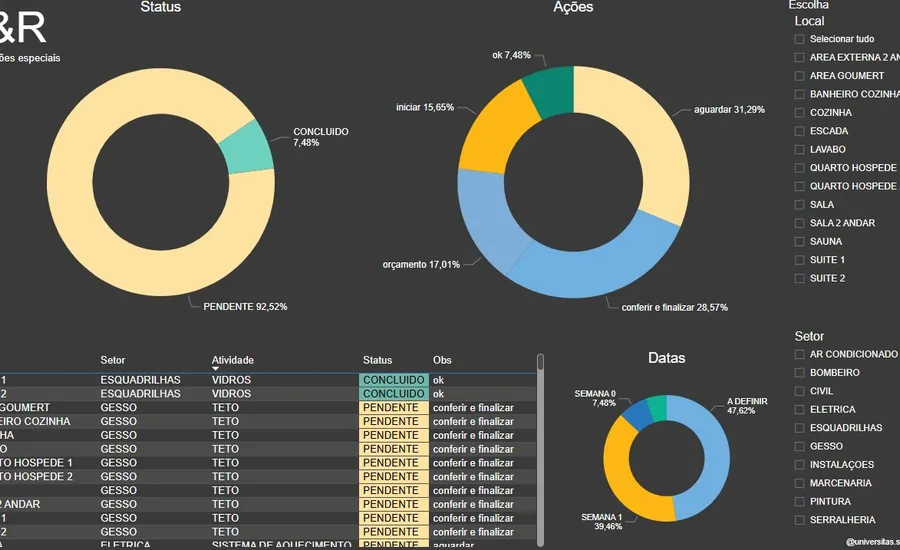Toggle the BOMBEIRO setor checkbox

(799, 373)
